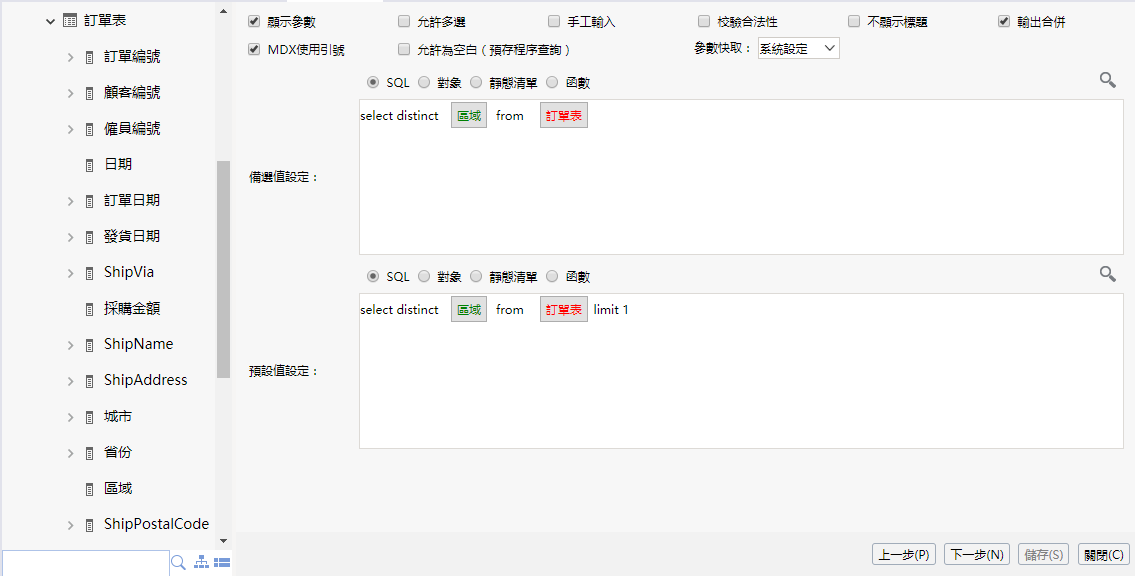The width and height of the screenshot is (1135, 576).
Task: Uncheck the 顯示參數 checkbox
Action: [x=254, y=21]
